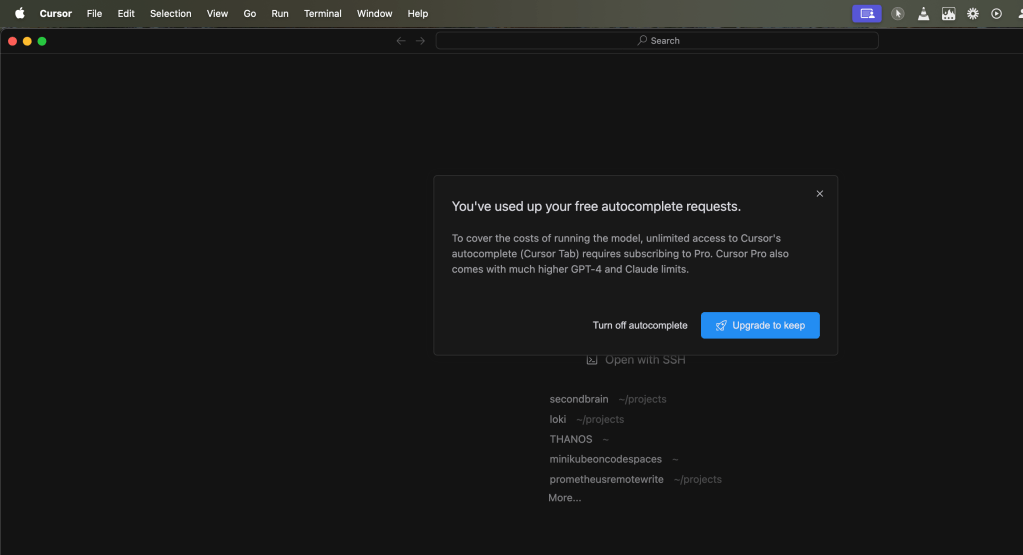Open the Run menu
Viewport: 1023px width, 555px height.
tap(280, 13)
